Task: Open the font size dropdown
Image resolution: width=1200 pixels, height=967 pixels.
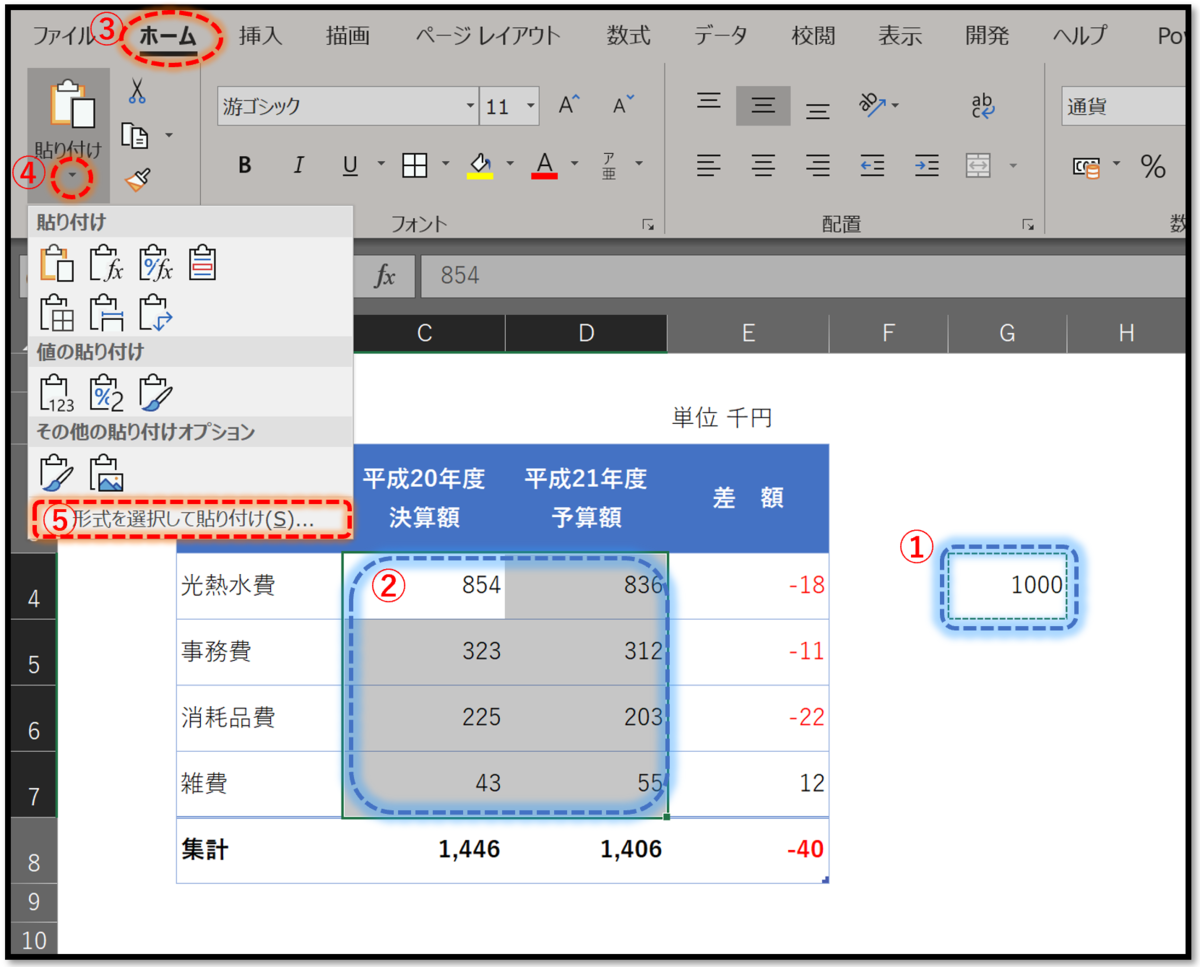Action: pos(530,105)
